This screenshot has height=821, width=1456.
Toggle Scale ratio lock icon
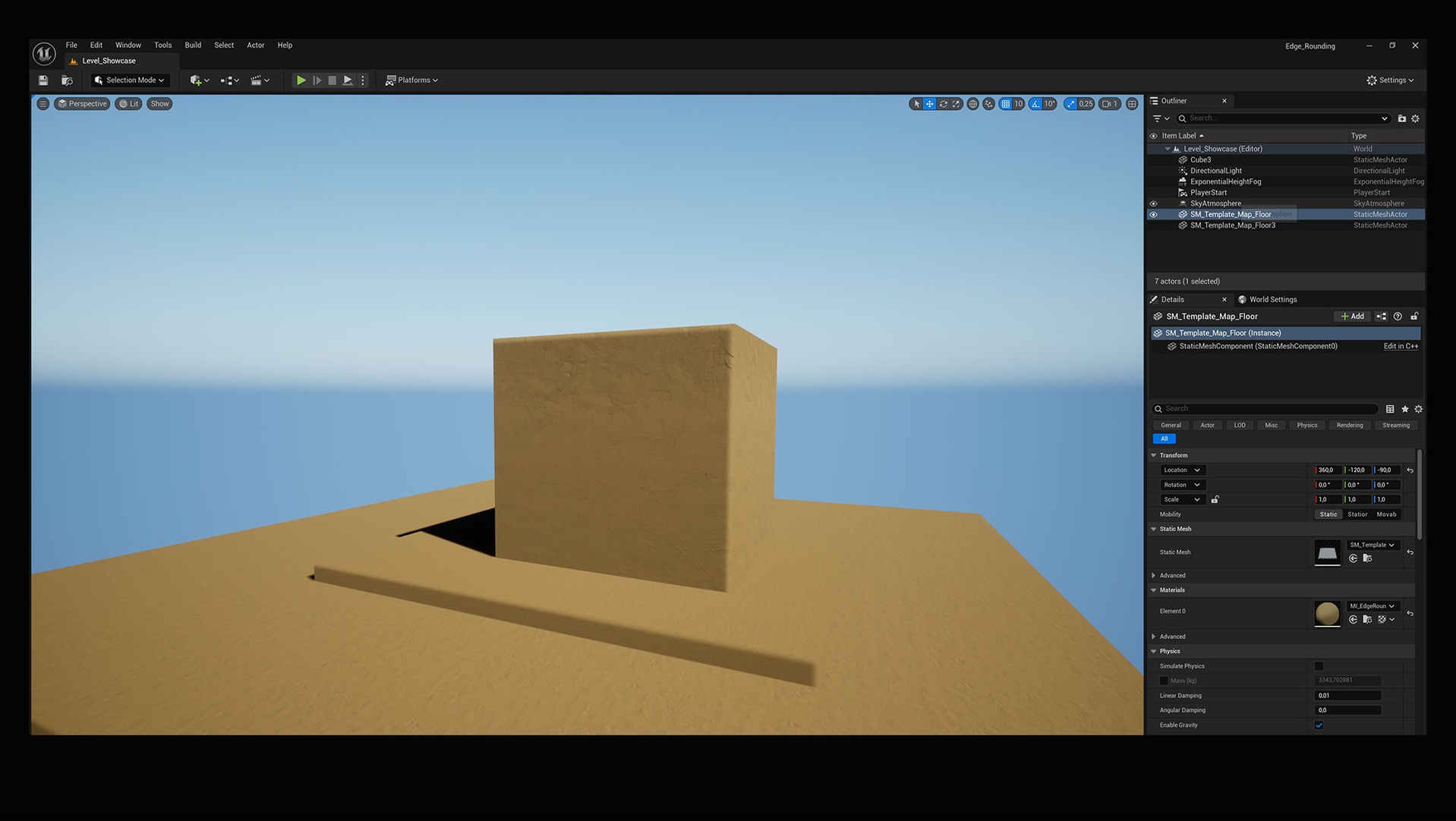tap(1215, 500)
